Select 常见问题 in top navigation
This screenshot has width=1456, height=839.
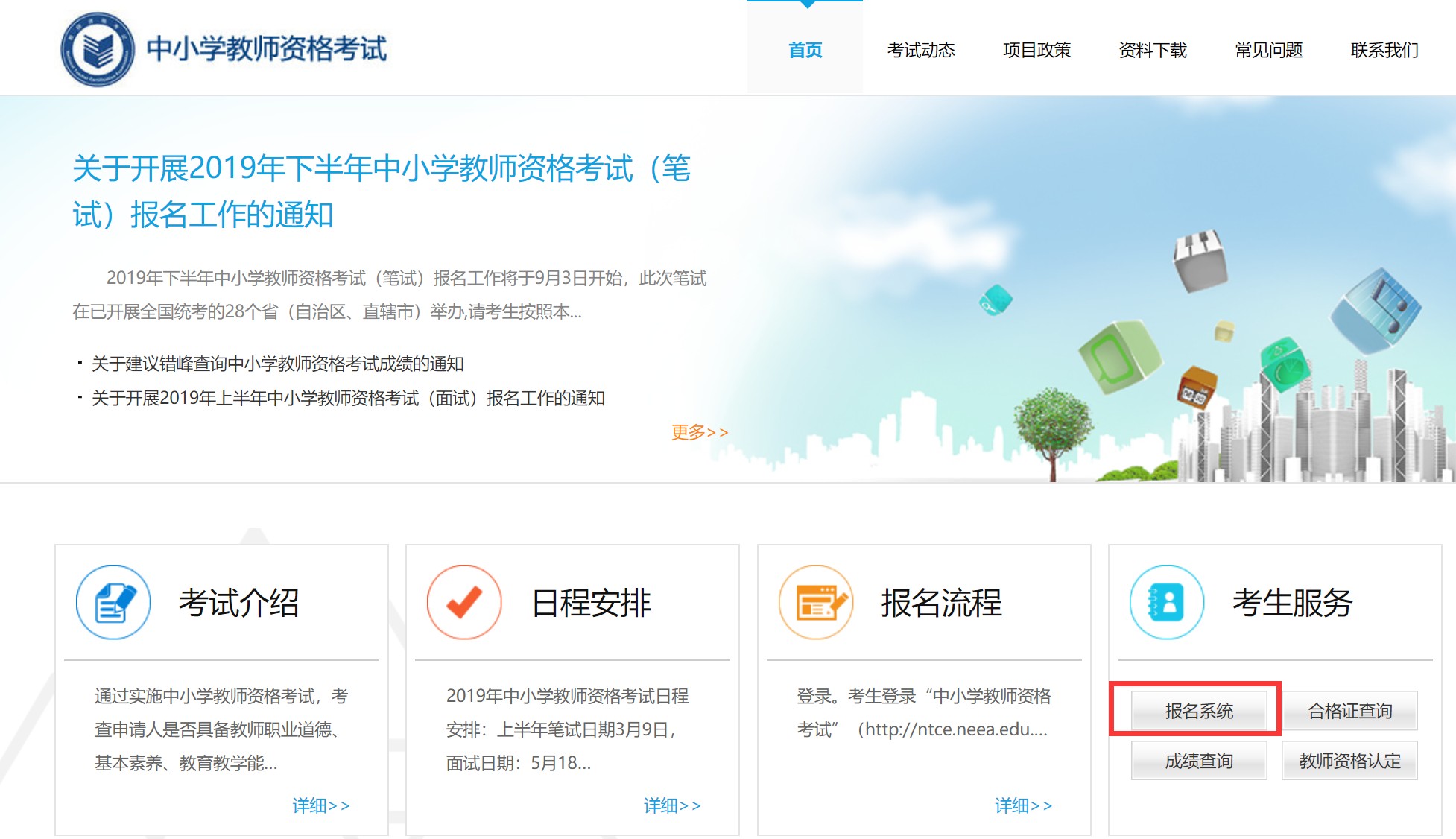1268,50
